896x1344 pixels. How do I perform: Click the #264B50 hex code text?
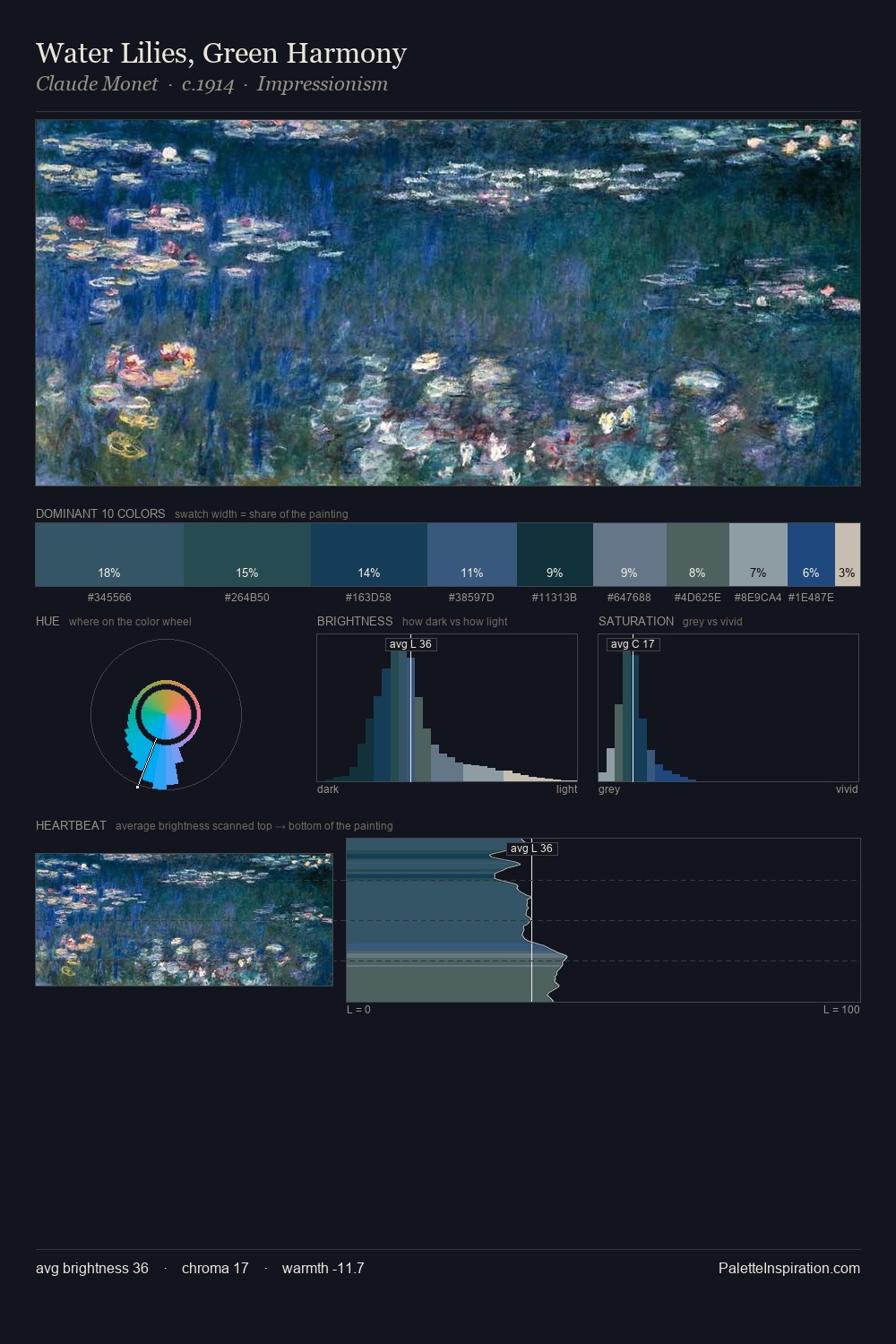click(x=247, y=597)
